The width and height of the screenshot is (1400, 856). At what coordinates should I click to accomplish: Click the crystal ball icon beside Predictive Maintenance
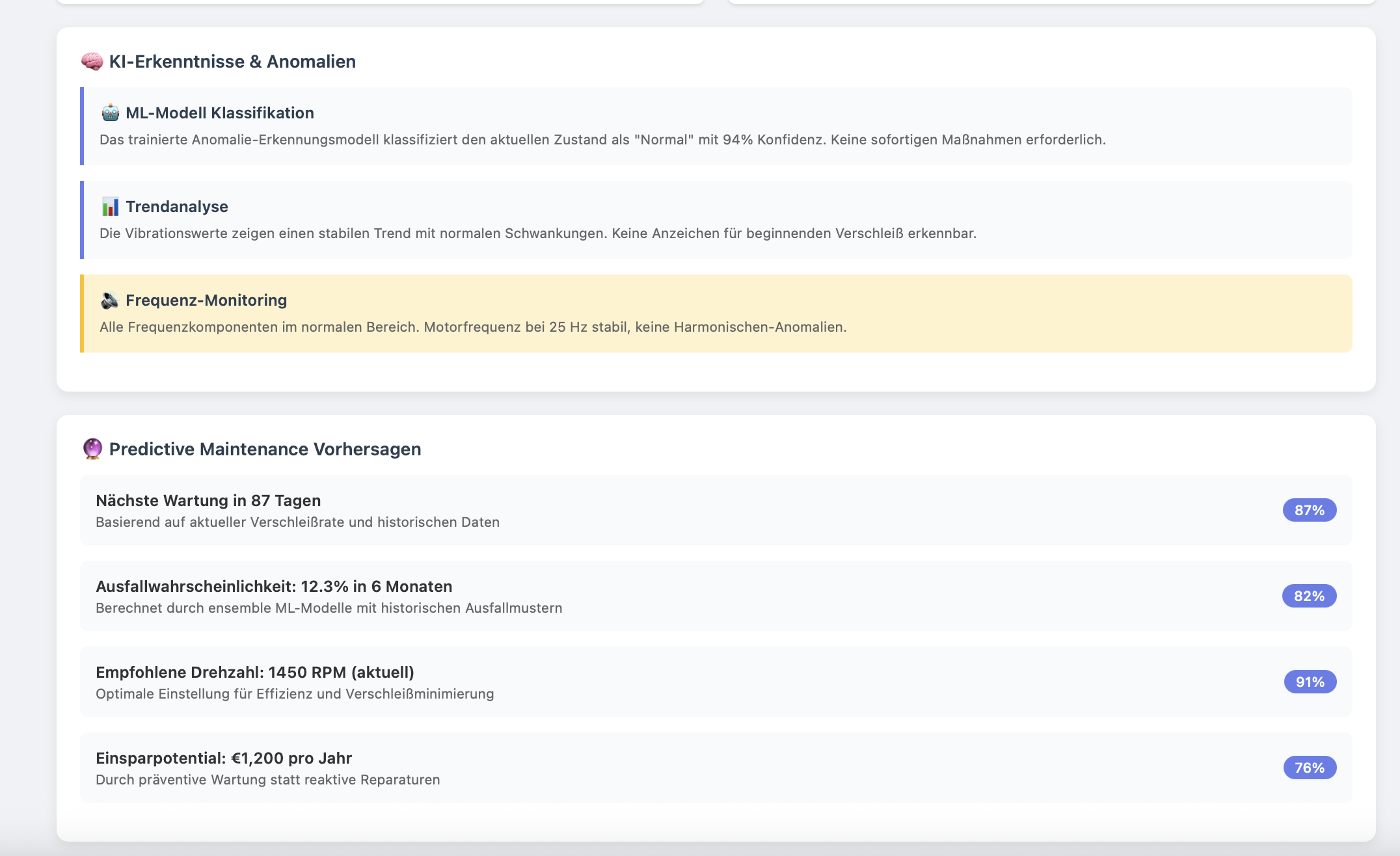click(x=92, y=449)
